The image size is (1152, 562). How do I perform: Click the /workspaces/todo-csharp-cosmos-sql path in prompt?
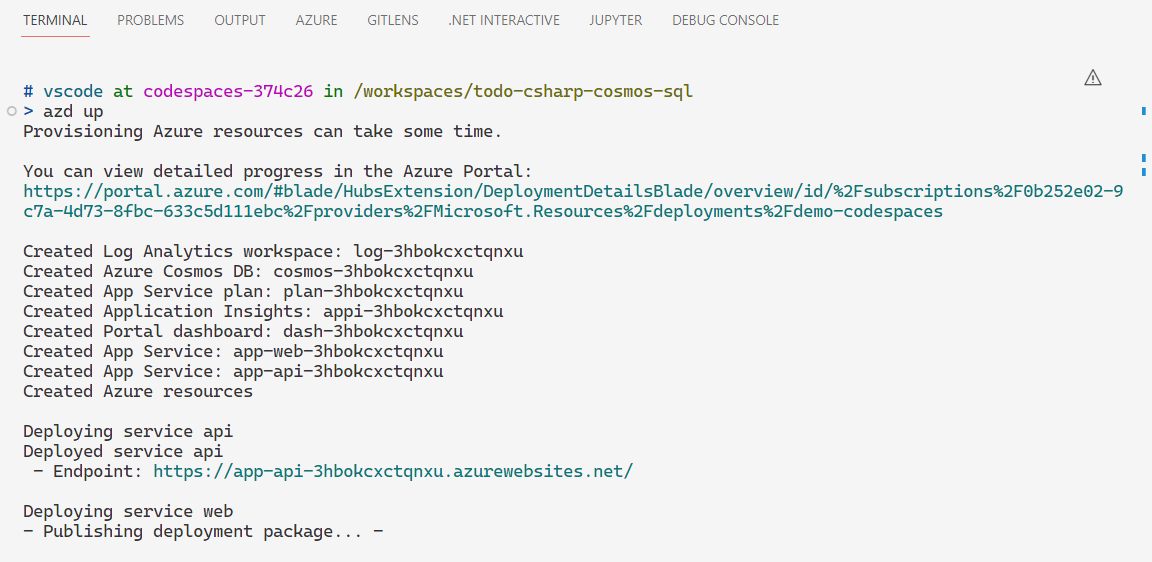point(522,92)
